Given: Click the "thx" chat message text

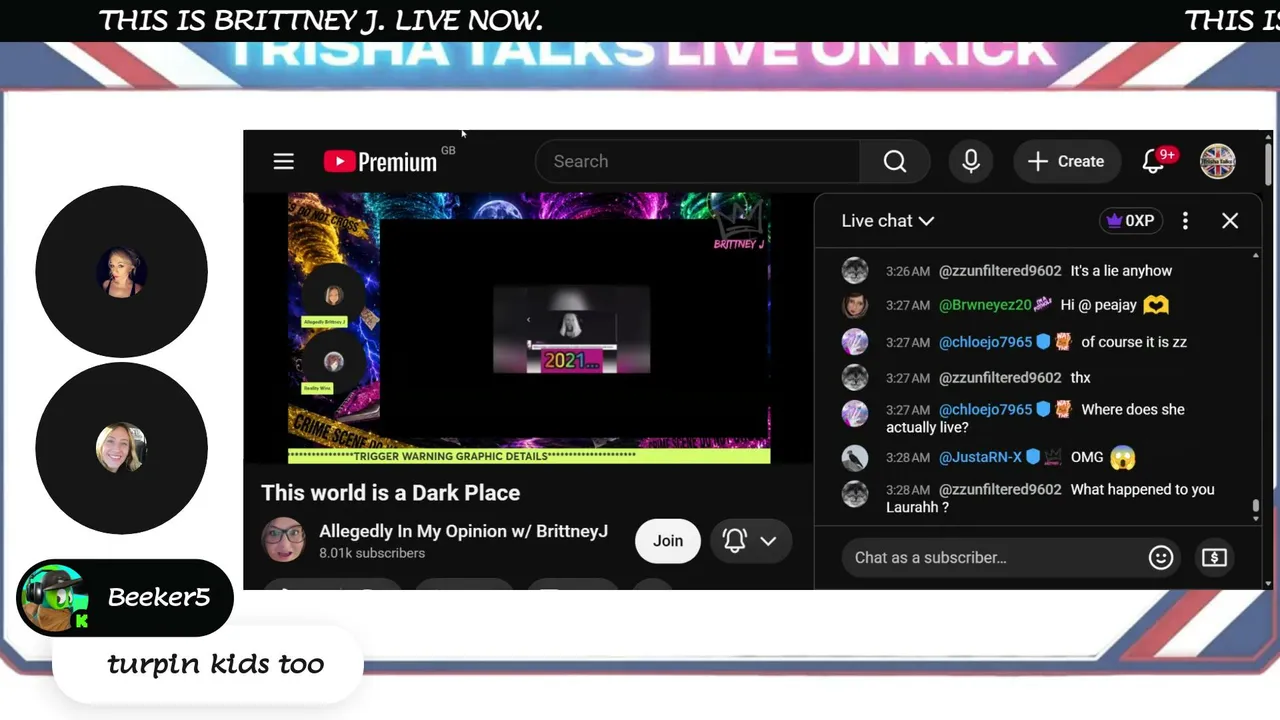Looking at the screenshot, I should click(1081, 378).
